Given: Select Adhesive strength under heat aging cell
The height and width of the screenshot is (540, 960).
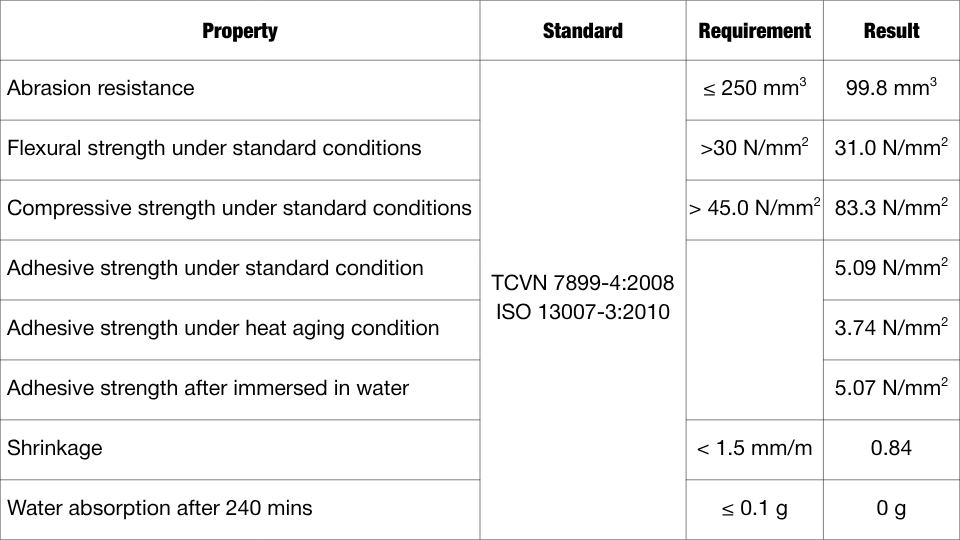Looking at the screenshot, I should click(x=223, y=328).
